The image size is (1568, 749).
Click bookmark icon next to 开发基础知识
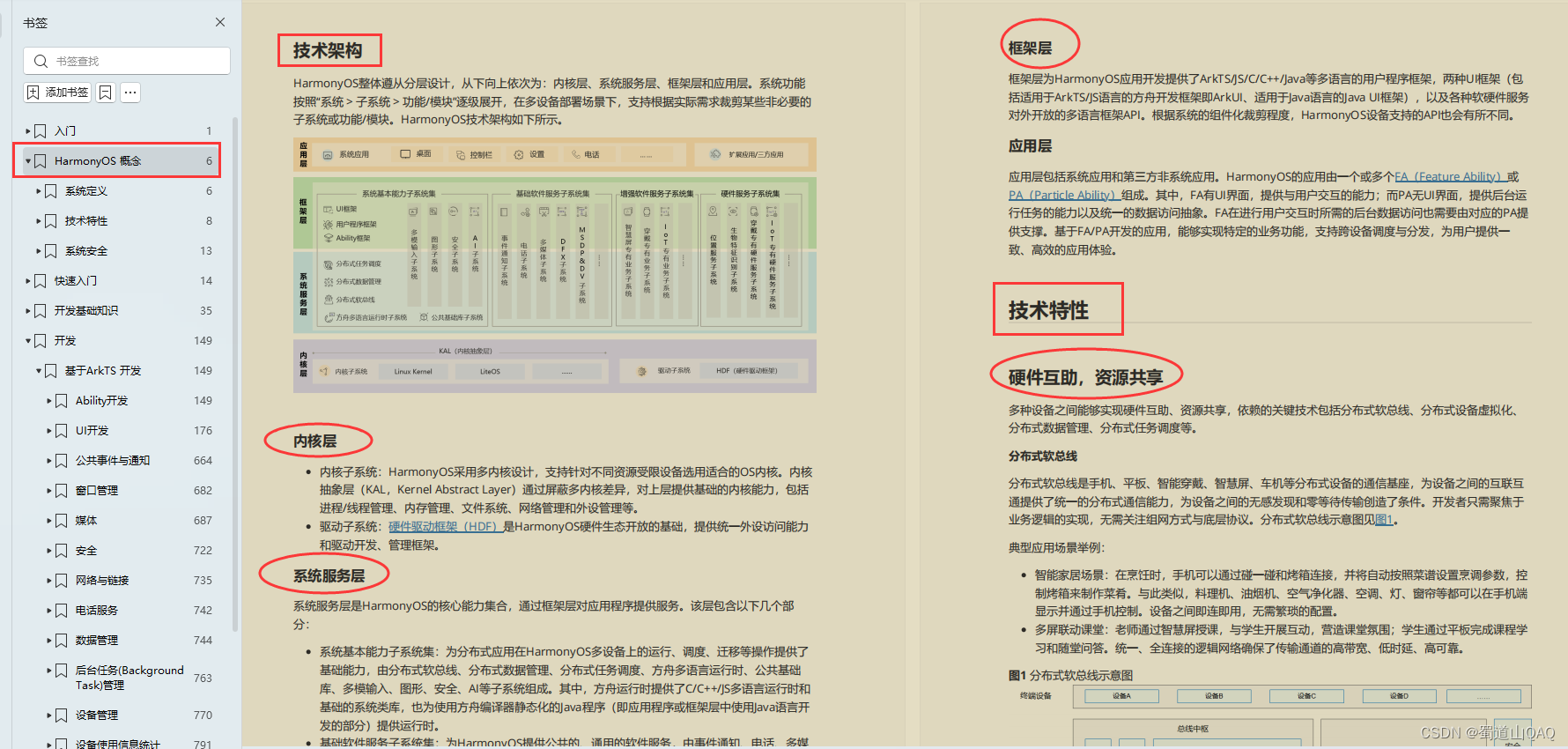tap(41, 311)
